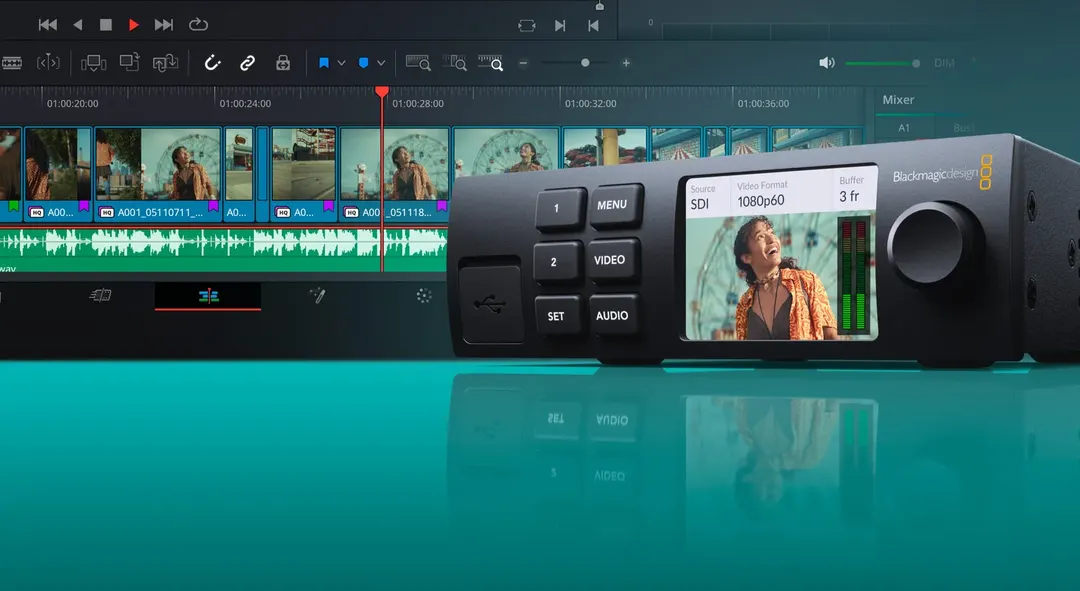This screenshot has height=591, width=1080.
Task: Click the purple flag on A00_051118 clip
Action: 442,205
